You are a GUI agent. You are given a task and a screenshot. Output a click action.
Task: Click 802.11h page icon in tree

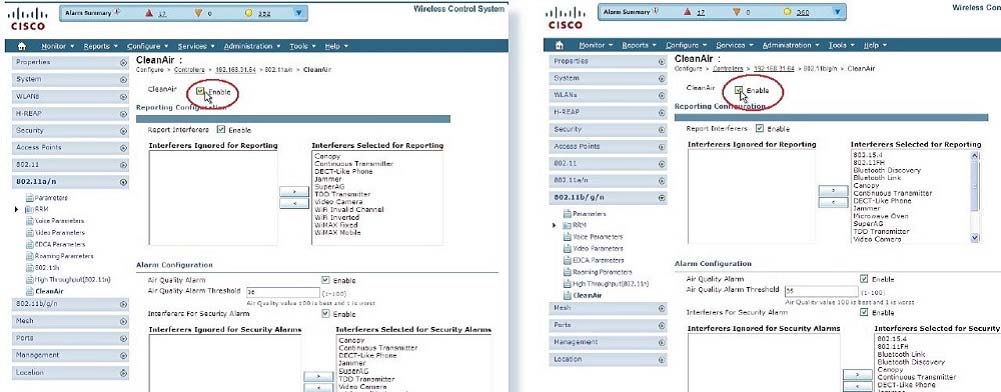coord(29,268)
